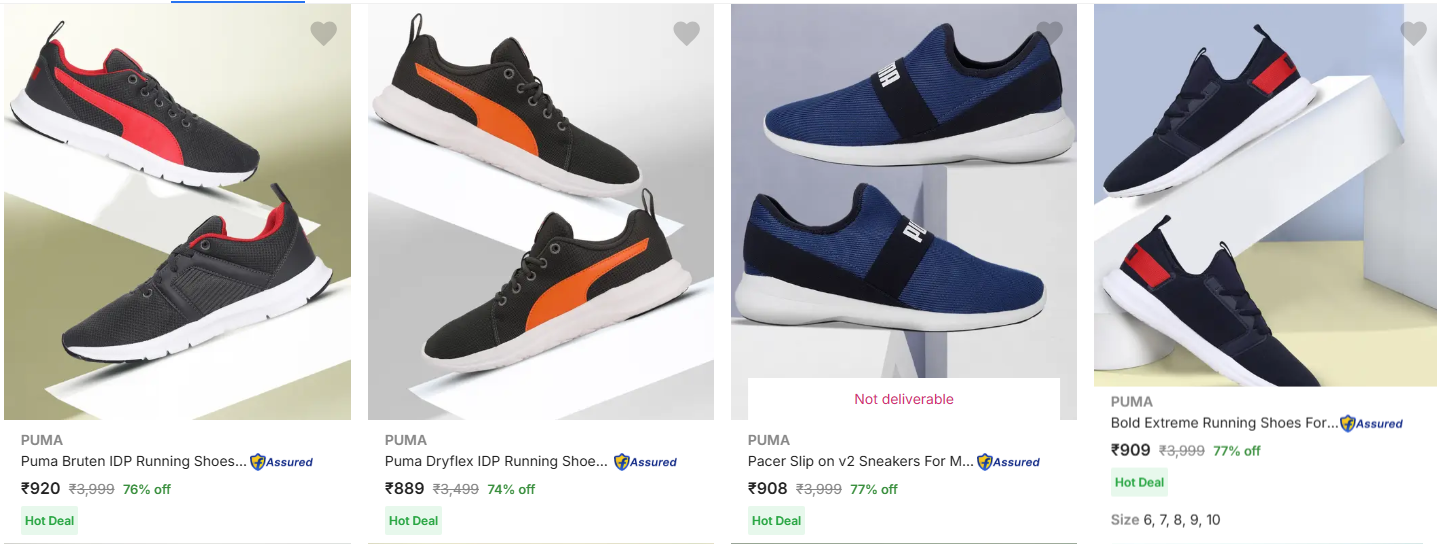
Task: Click the navy Bold Extreme shoe image
Action: (x=1265, y=195)
